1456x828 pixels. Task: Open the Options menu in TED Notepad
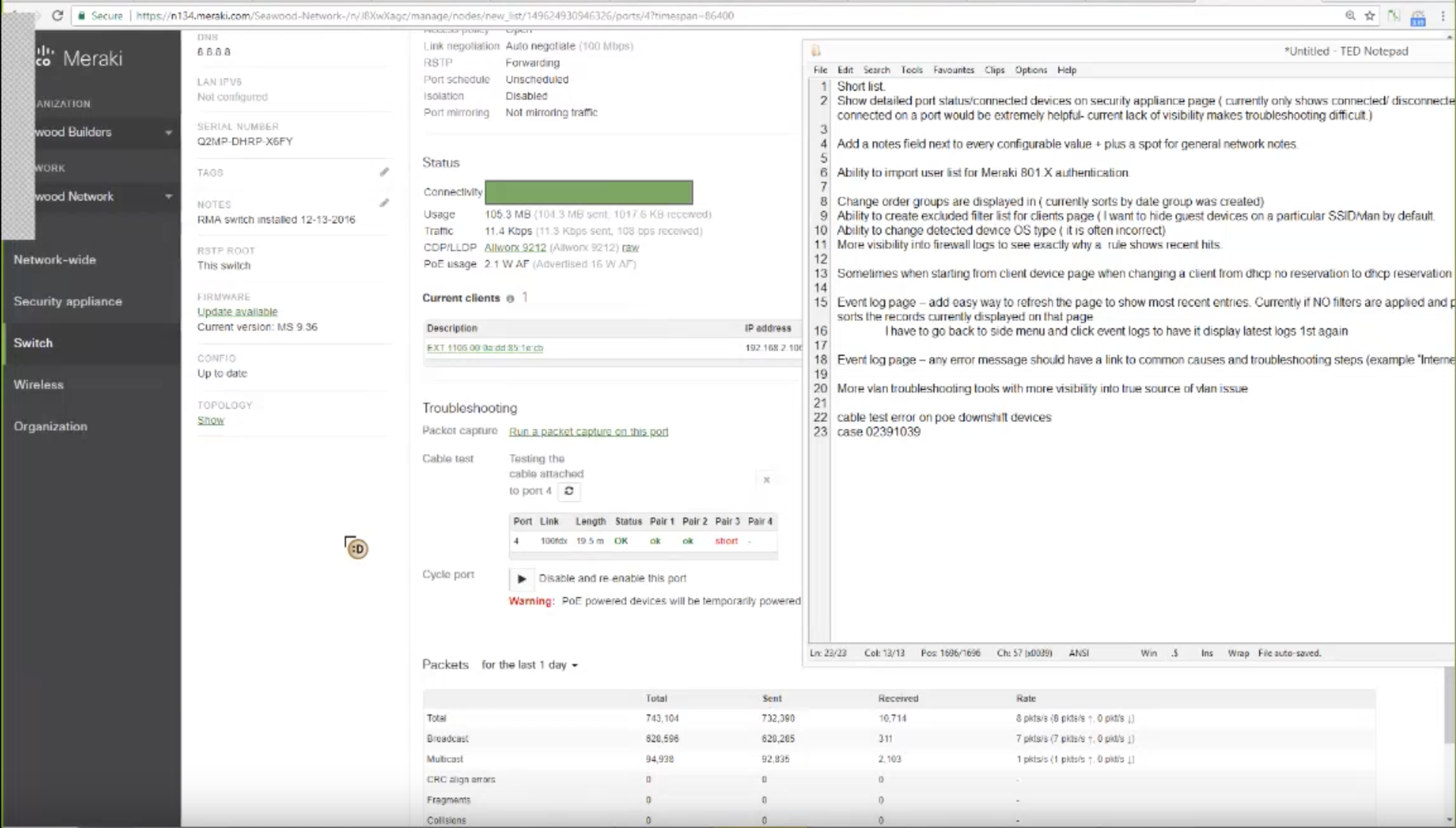coord(1030,70)
